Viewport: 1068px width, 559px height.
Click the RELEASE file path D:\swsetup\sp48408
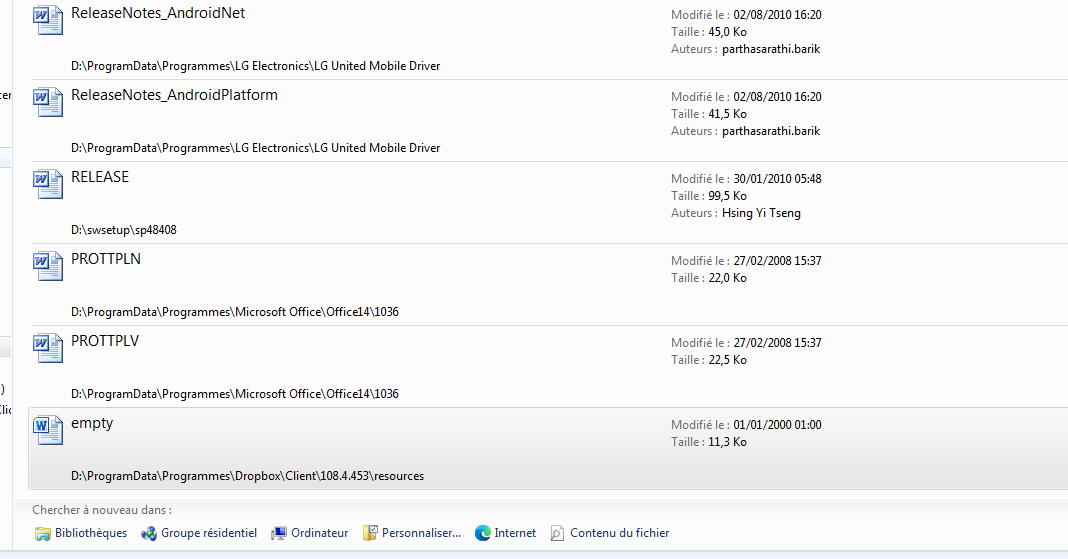[x=124, y=230]
